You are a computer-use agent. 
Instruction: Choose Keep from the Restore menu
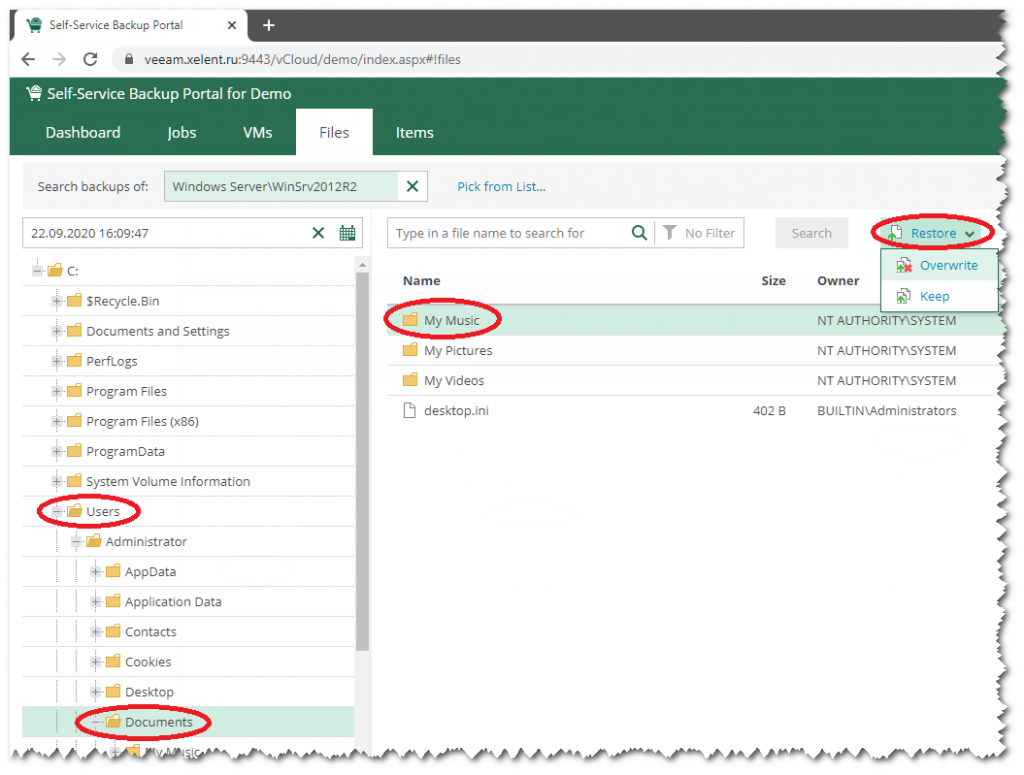(938, 296)
